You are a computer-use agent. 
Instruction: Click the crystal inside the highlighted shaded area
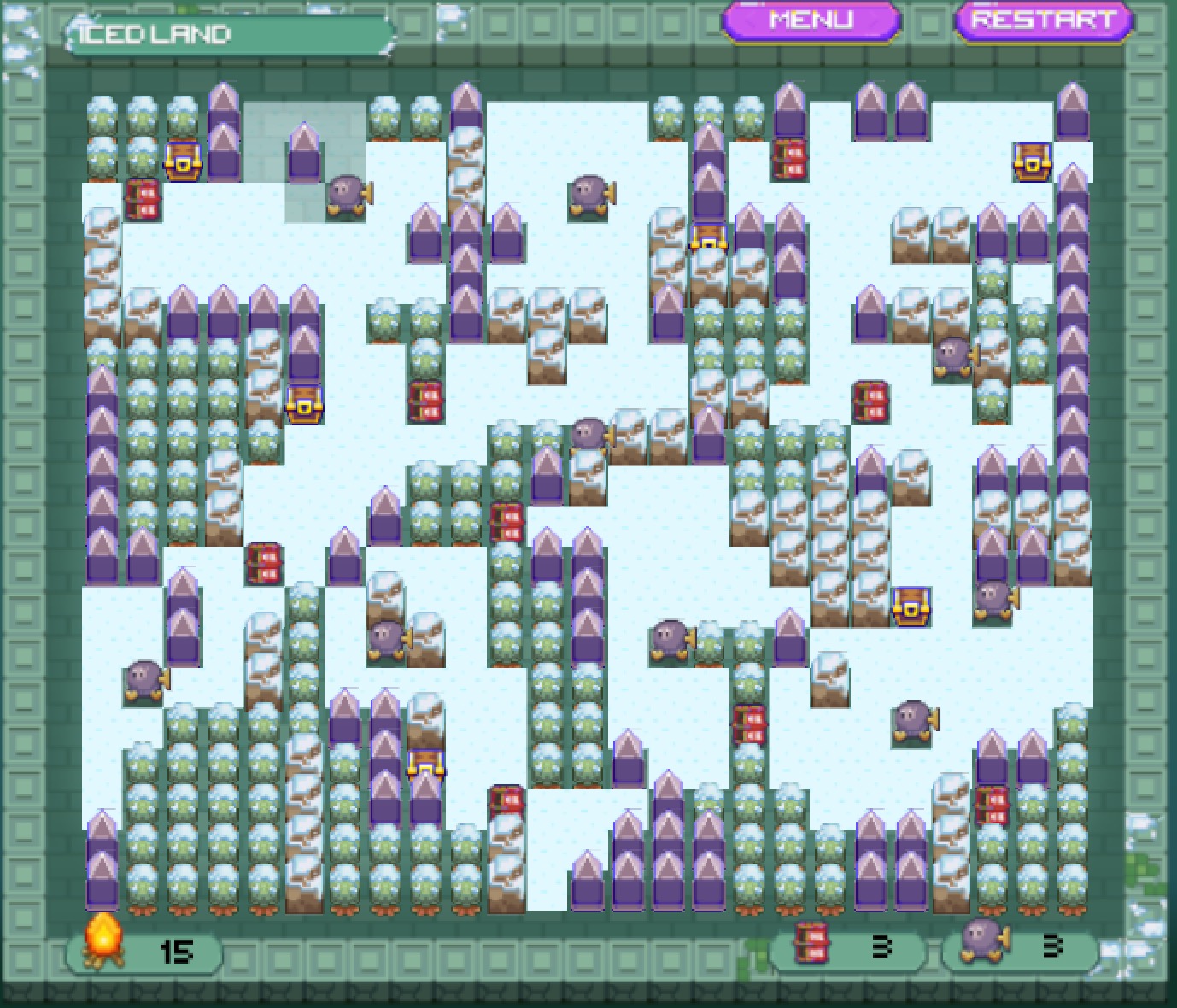pyautogui.click(x=304, y=154)
